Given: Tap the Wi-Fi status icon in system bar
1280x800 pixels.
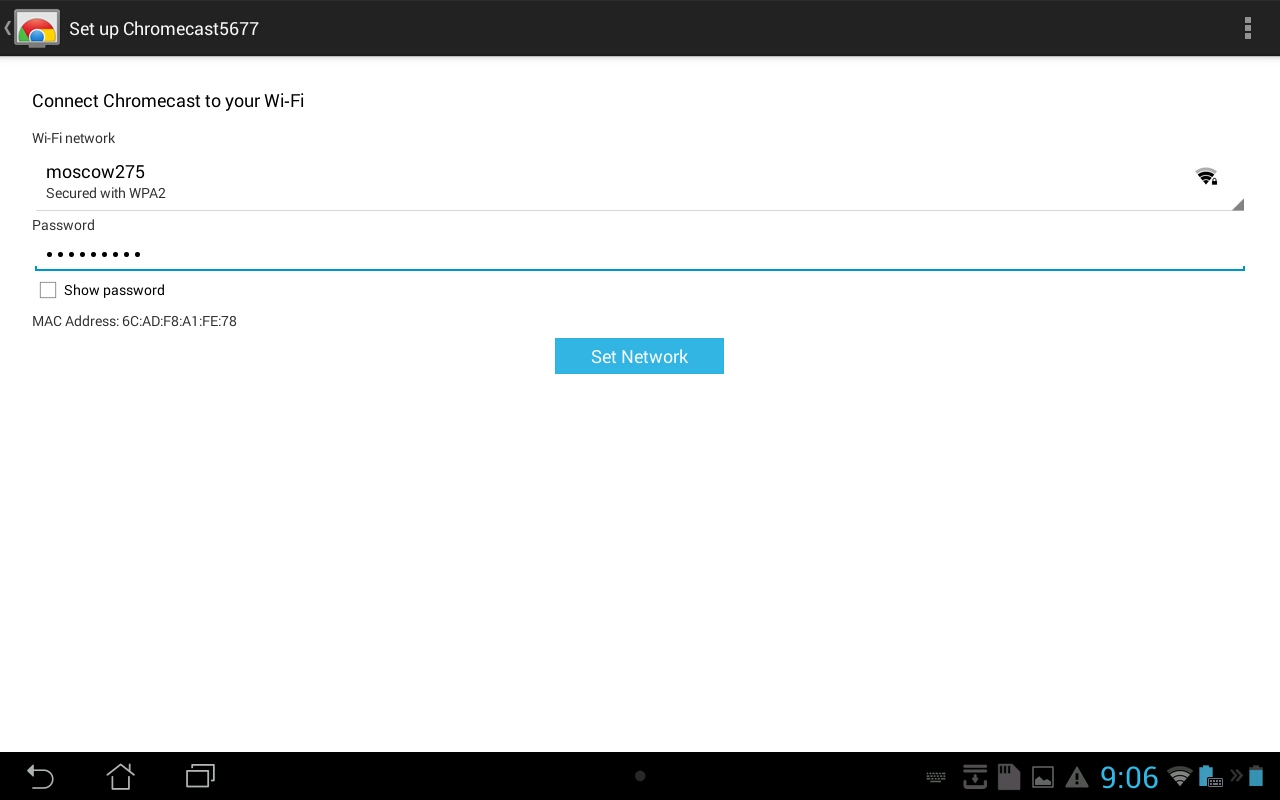Looking at the screenshot, I should [1180, 776].
